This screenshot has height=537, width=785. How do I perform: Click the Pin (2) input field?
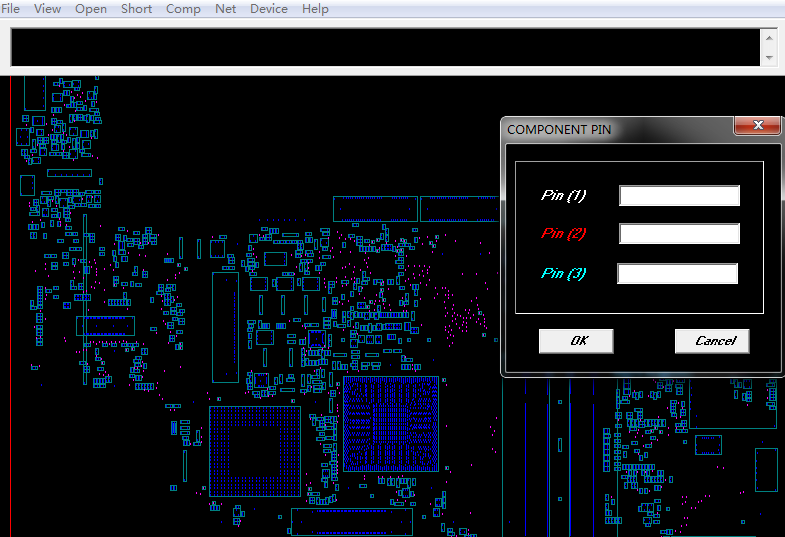(x=679, y=234)
